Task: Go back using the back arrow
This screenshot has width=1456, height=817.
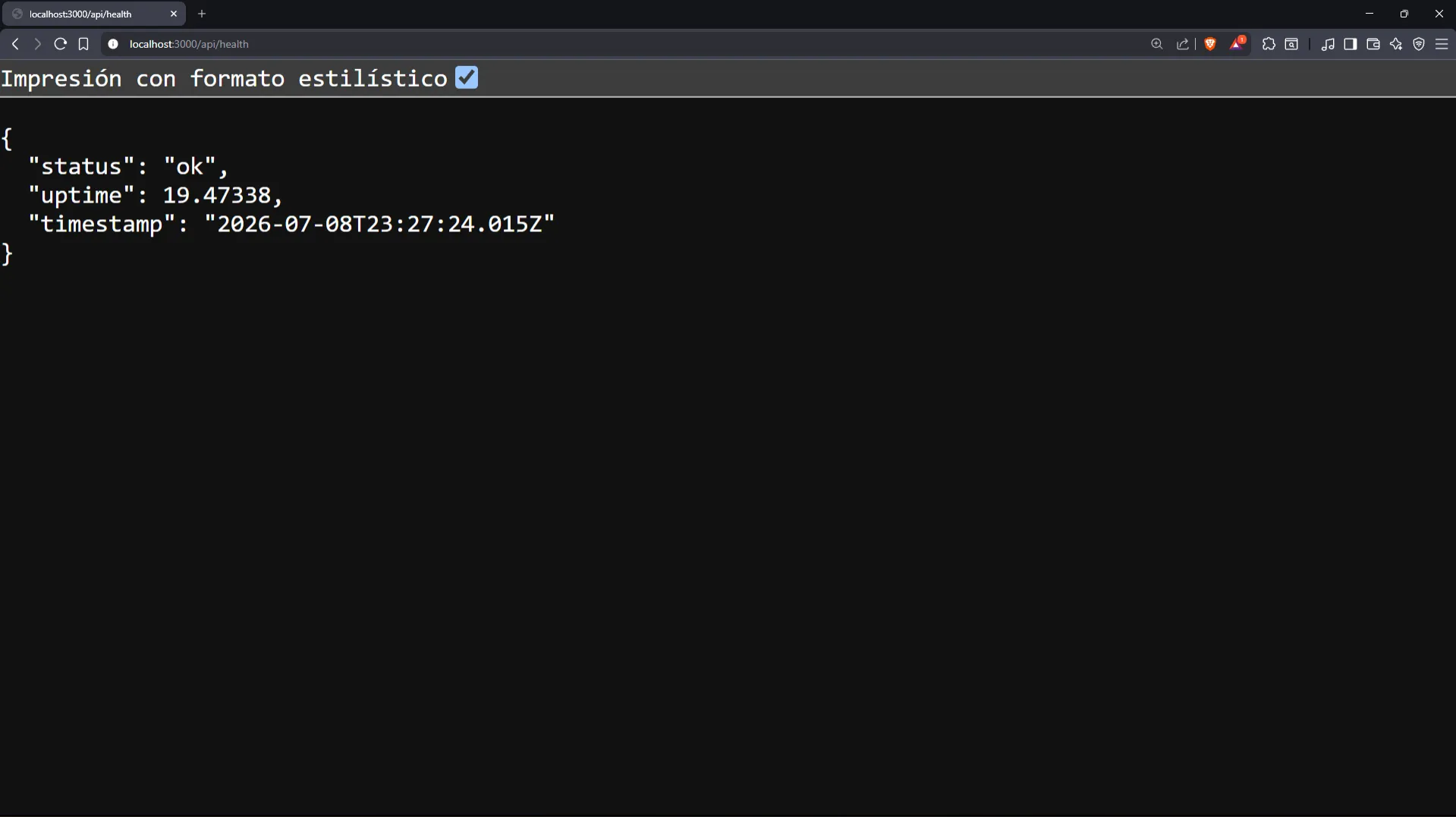Action: [x=15, y=44]
